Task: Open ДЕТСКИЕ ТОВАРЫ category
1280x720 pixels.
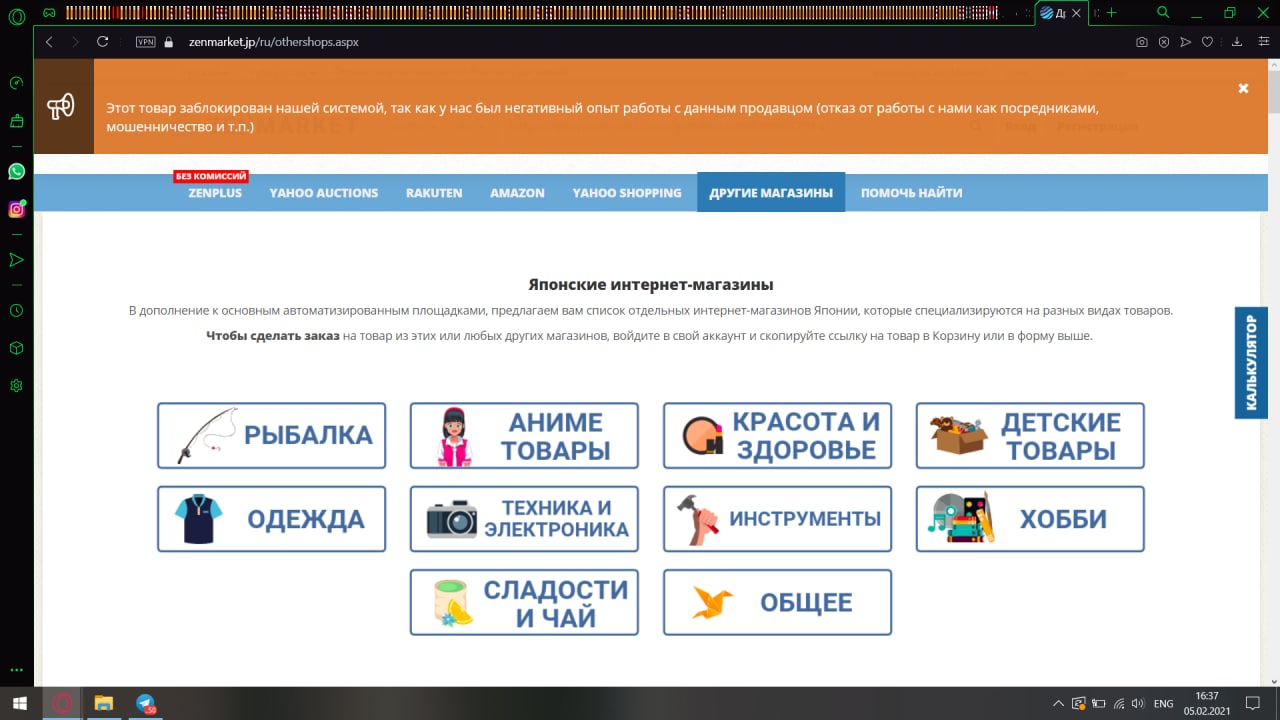Action: 1030,435
